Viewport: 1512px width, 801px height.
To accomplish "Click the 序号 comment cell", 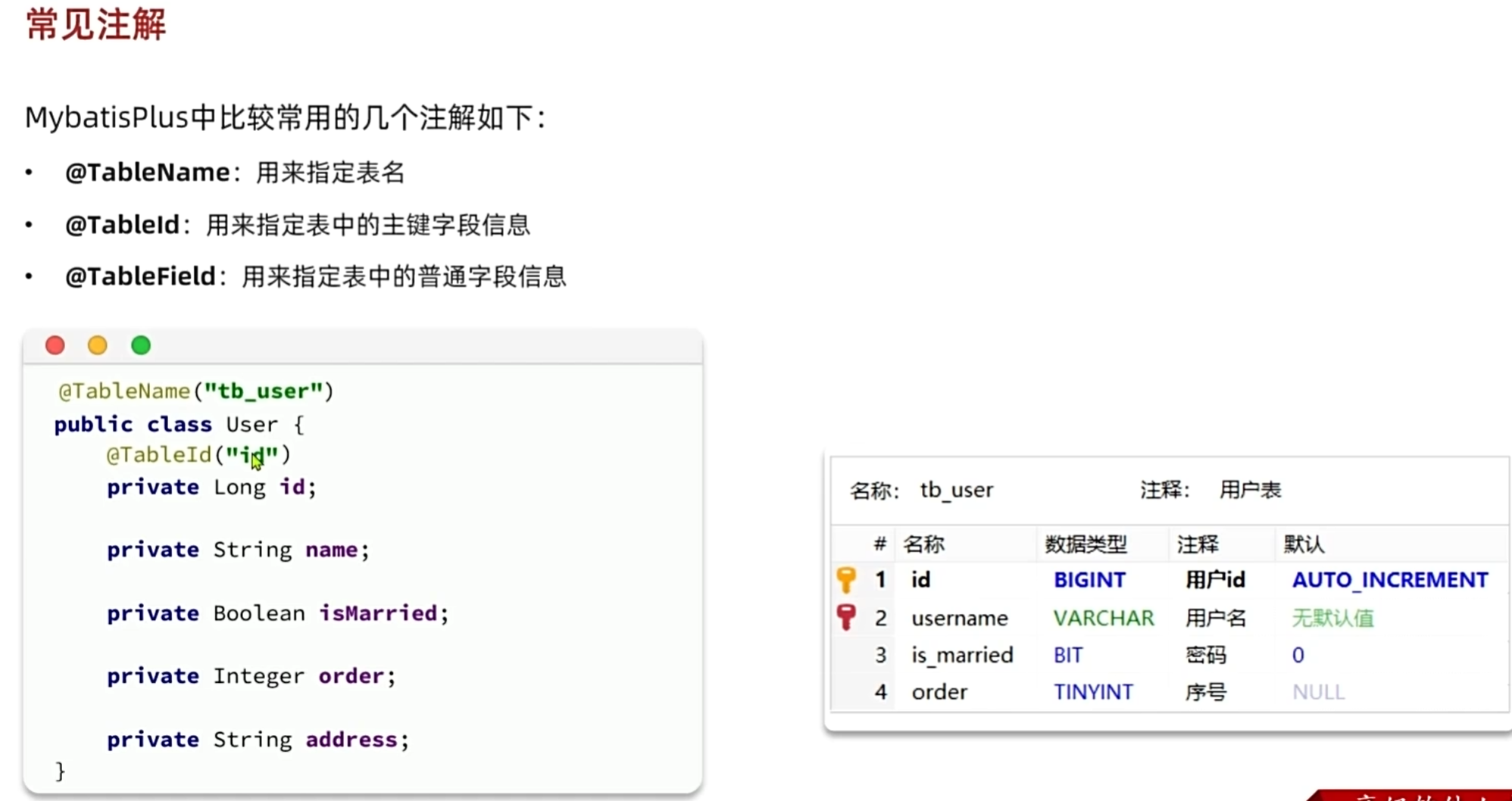I will (1205, 692).
